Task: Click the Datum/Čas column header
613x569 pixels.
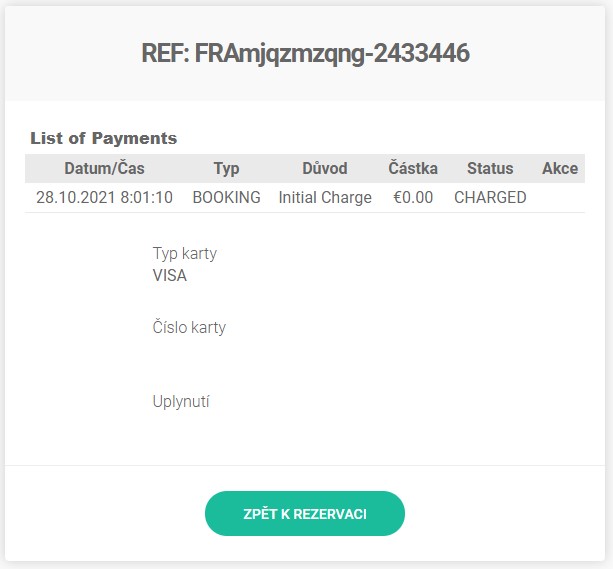Action: [x=104, y=168]
